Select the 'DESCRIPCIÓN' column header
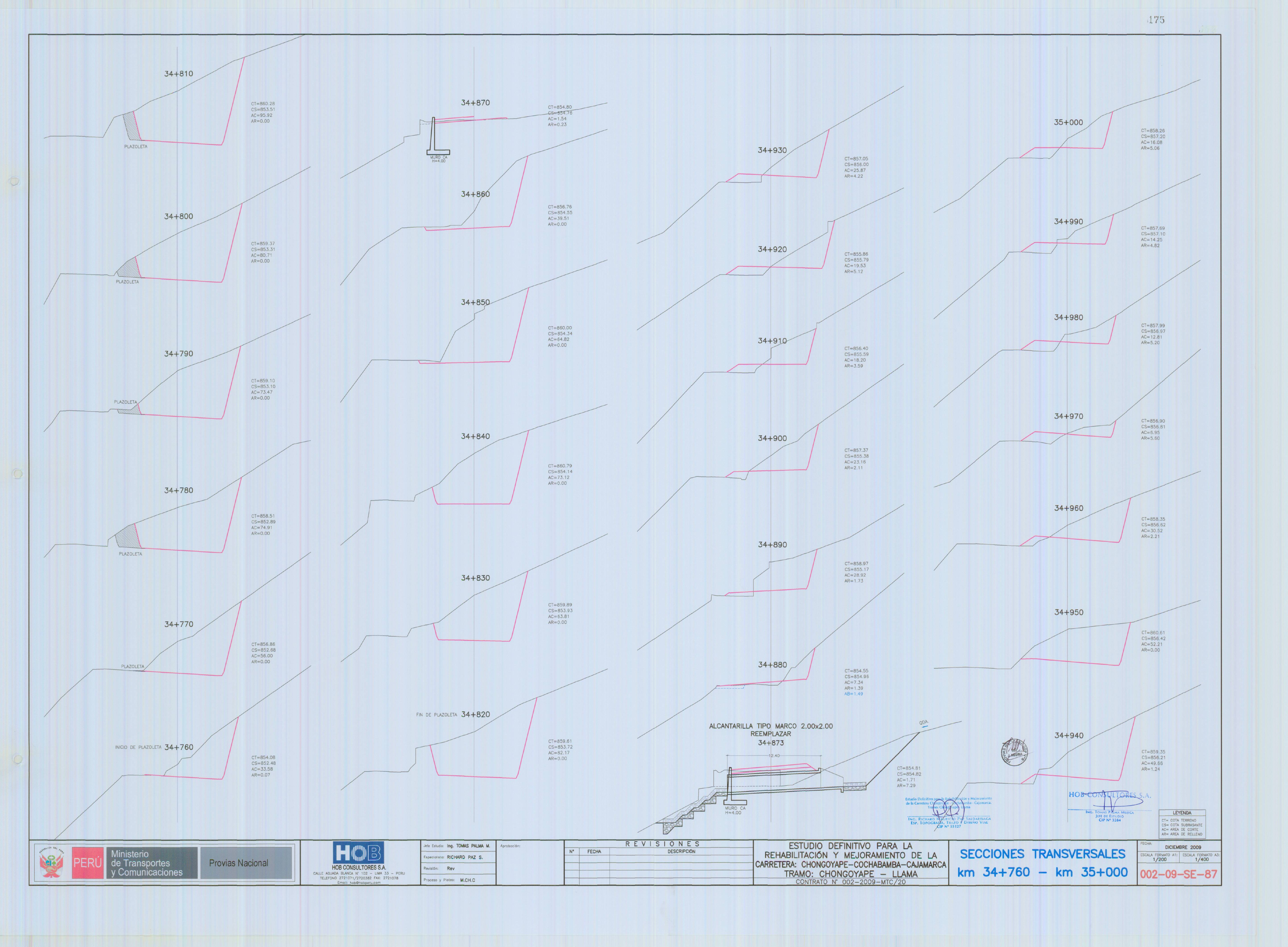This screenshot has width=1288, height=947. (x=681, y=852)
